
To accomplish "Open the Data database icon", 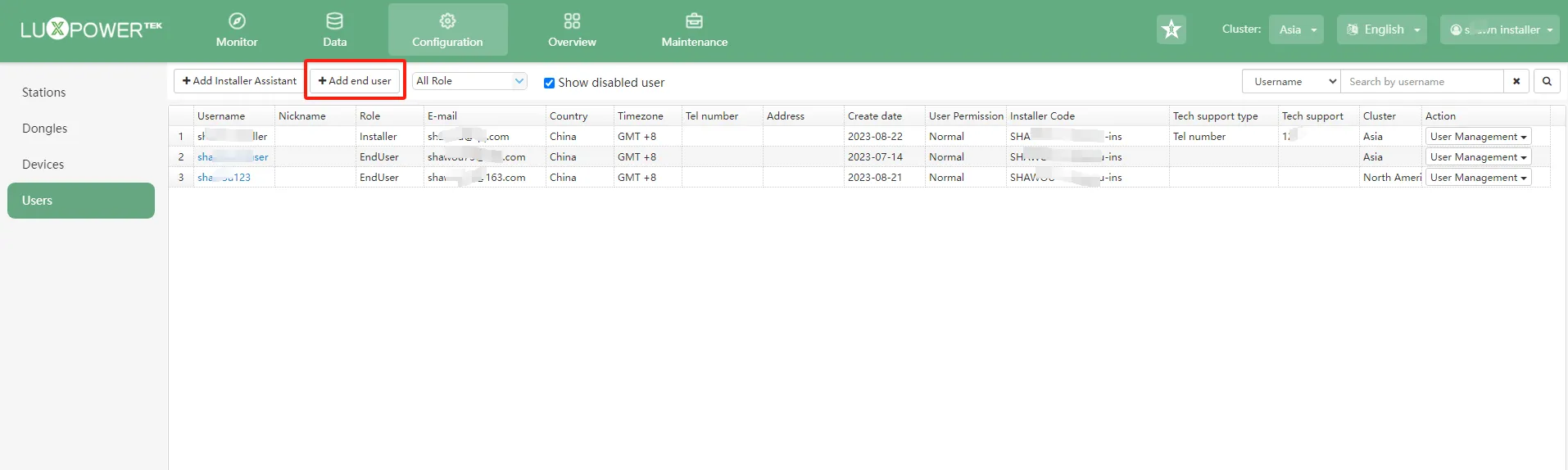I will click(x=334, y=21).
